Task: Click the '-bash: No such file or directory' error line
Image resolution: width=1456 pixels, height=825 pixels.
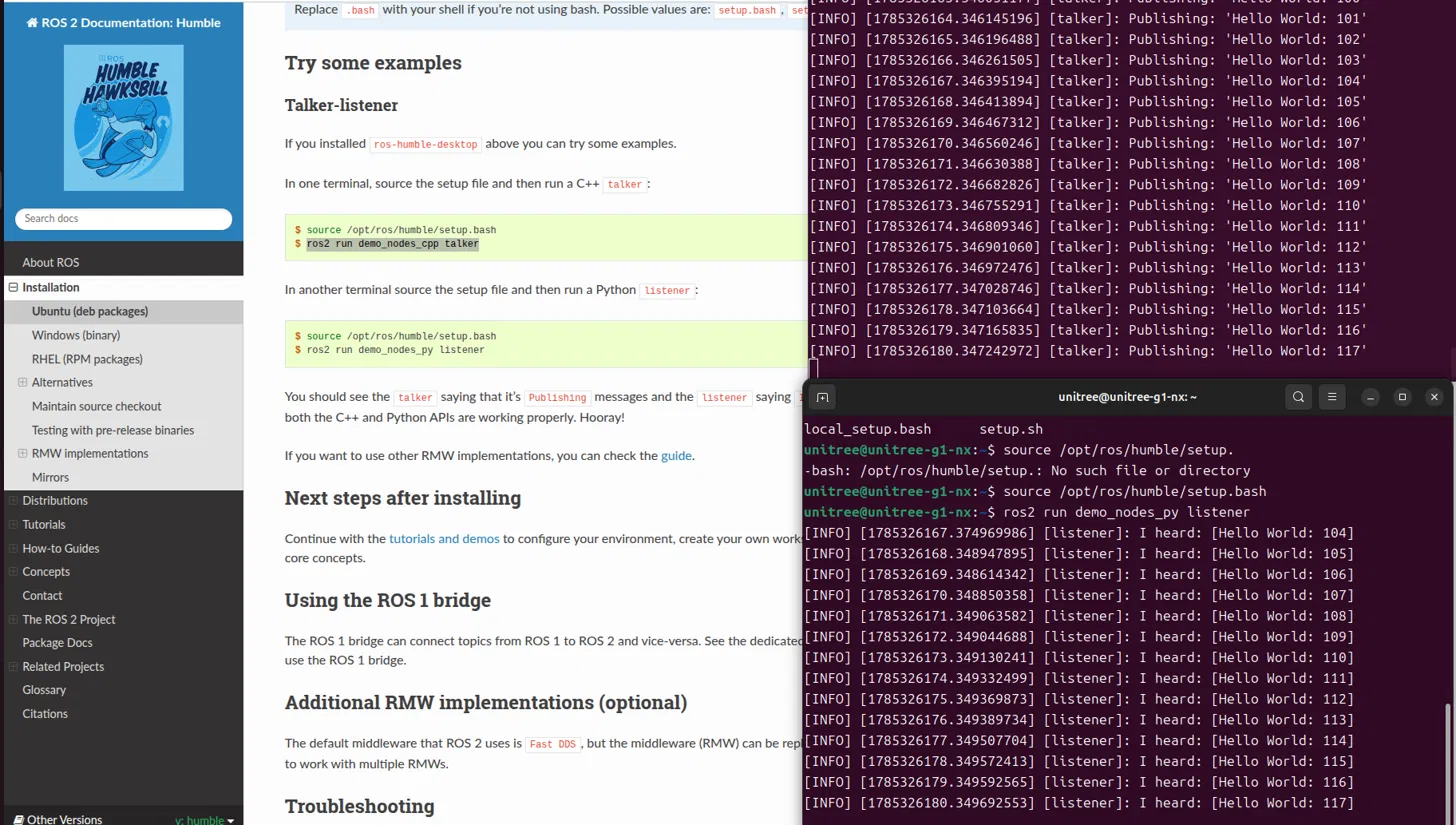Action: tap(1027, 471)
